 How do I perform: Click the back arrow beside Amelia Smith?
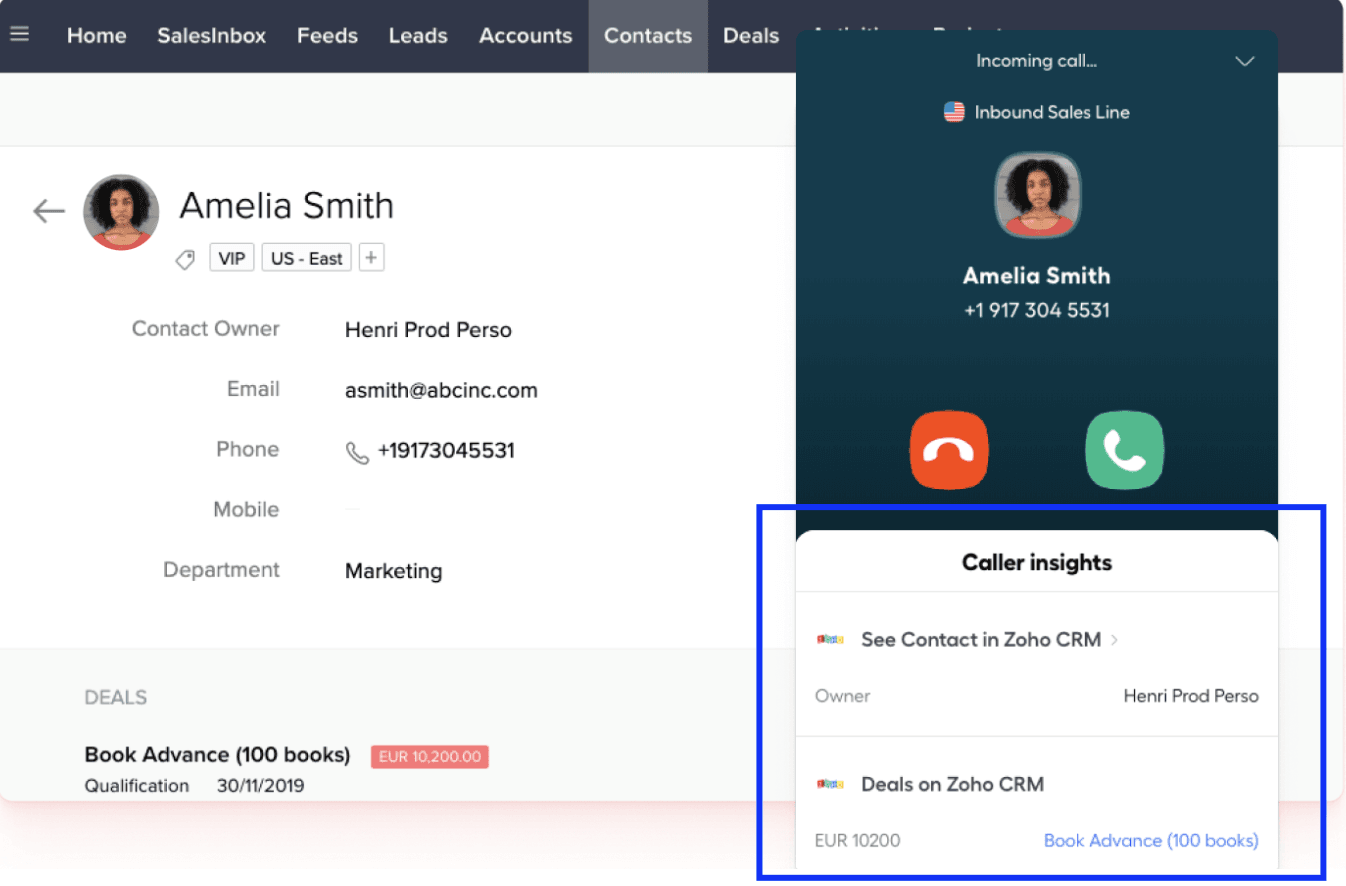48,210
